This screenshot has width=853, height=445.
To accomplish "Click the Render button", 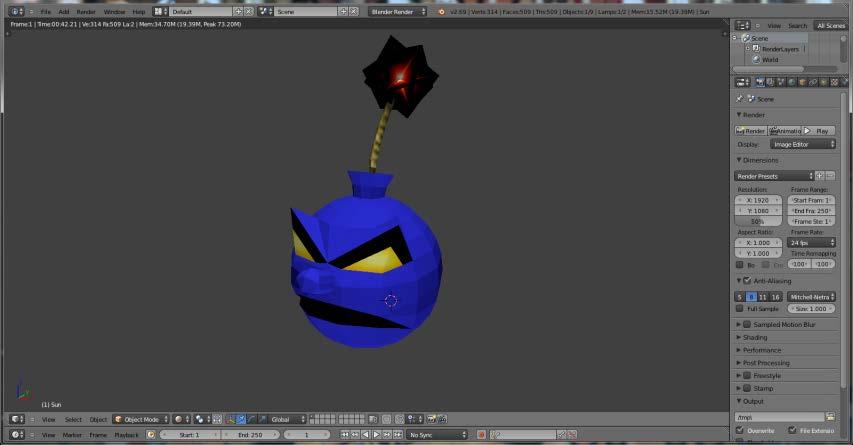I will 751,131.
